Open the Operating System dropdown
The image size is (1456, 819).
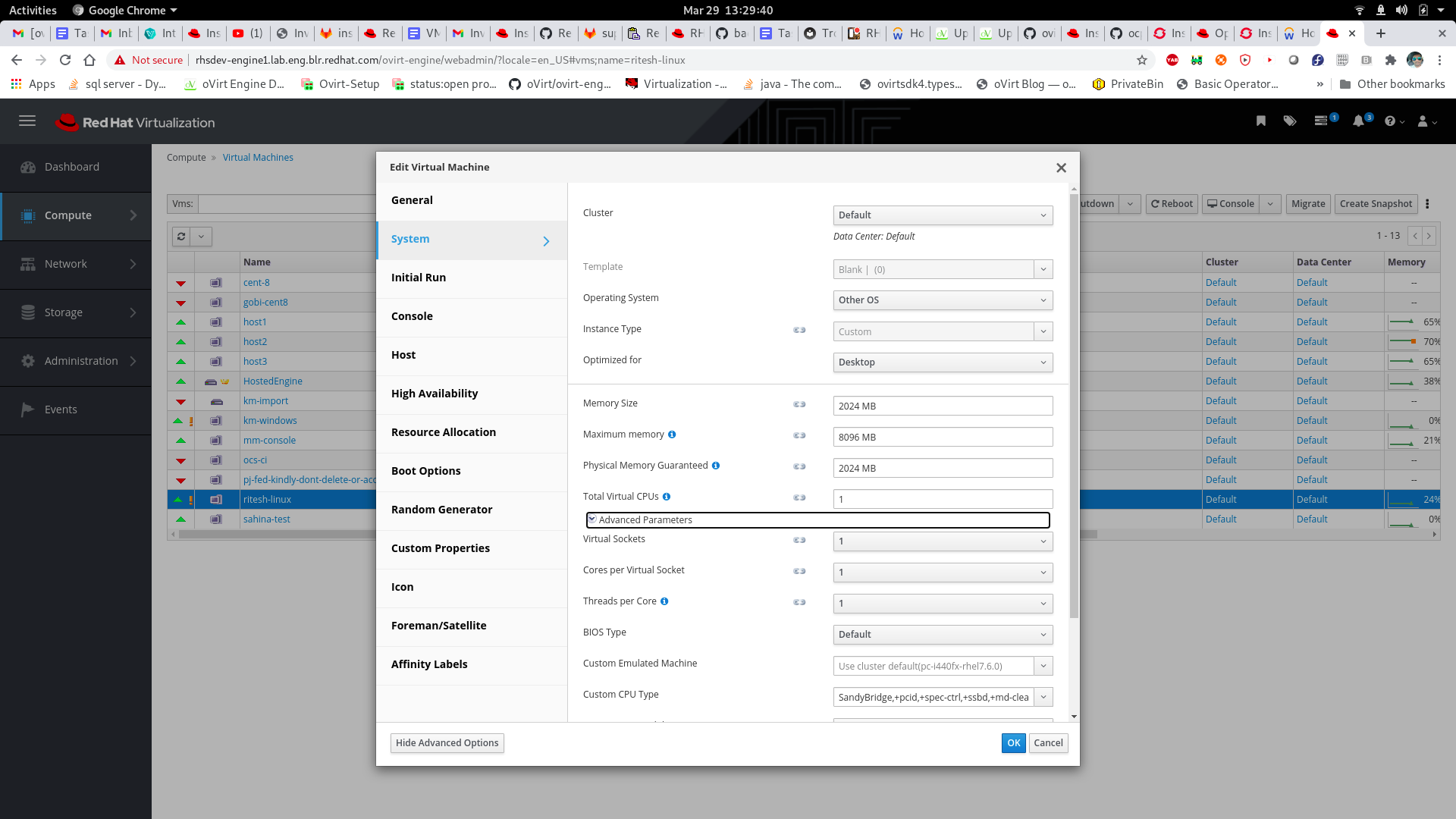pyautogui.click(x=943, y=300)
